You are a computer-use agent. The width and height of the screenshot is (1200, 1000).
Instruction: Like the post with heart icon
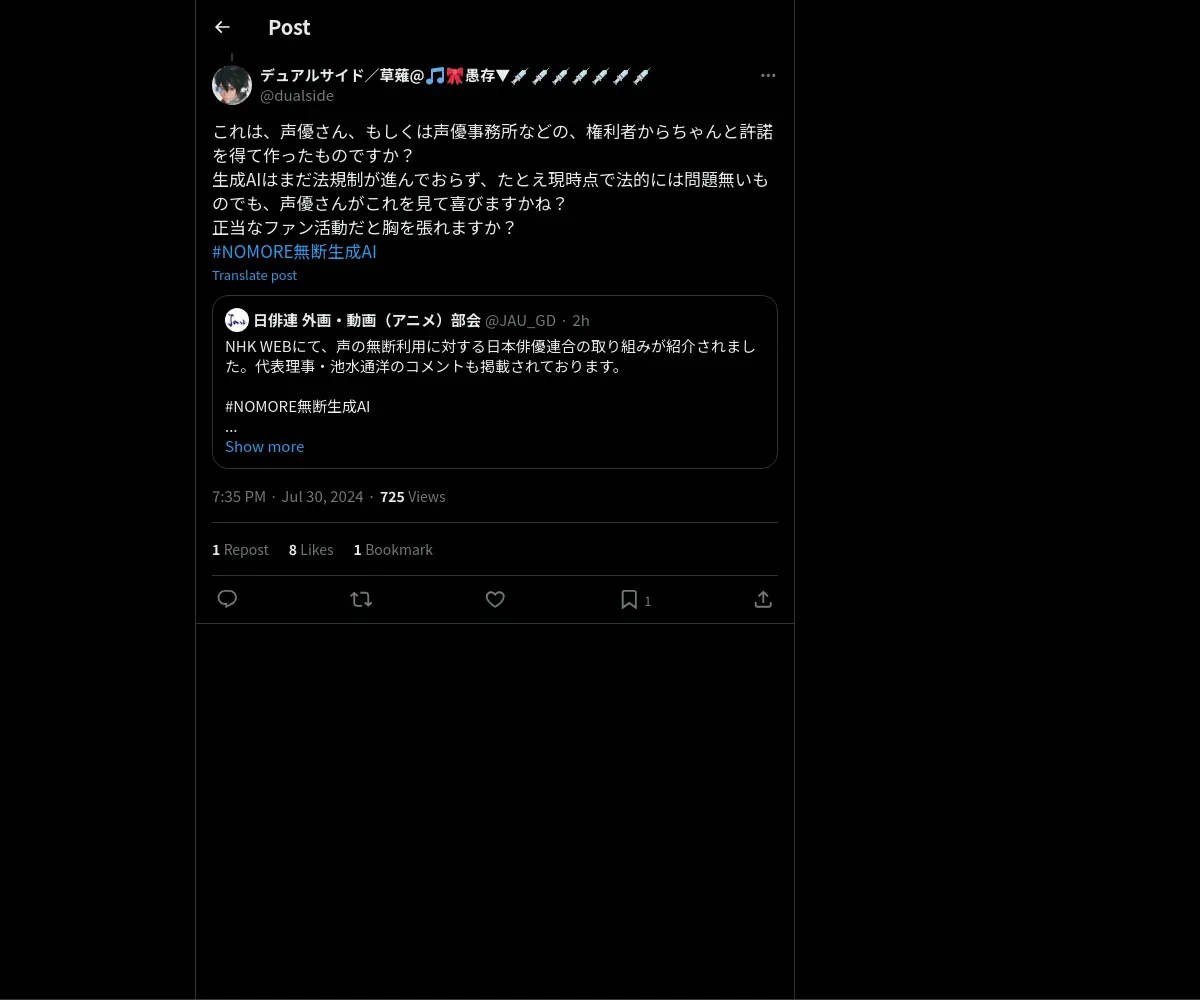(x=495, y=599)
